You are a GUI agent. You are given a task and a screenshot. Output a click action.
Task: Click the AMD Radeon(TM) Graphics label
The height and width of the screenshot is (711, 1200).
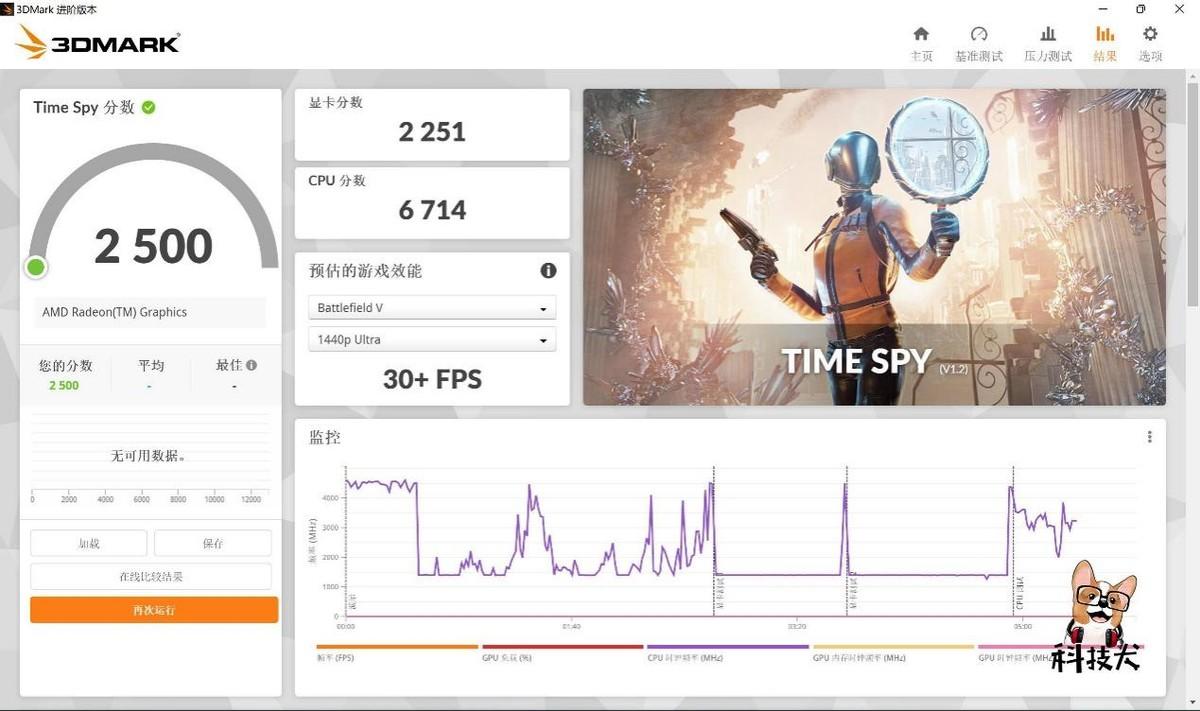[x=114, y=312]
